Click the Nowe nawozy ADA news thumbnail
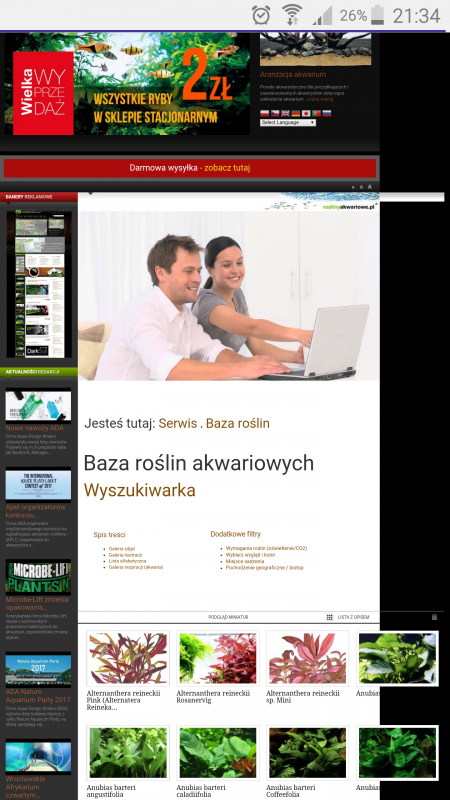Viewport: 450px width, 800px height. pyautogui.click(x=38, y=406)
